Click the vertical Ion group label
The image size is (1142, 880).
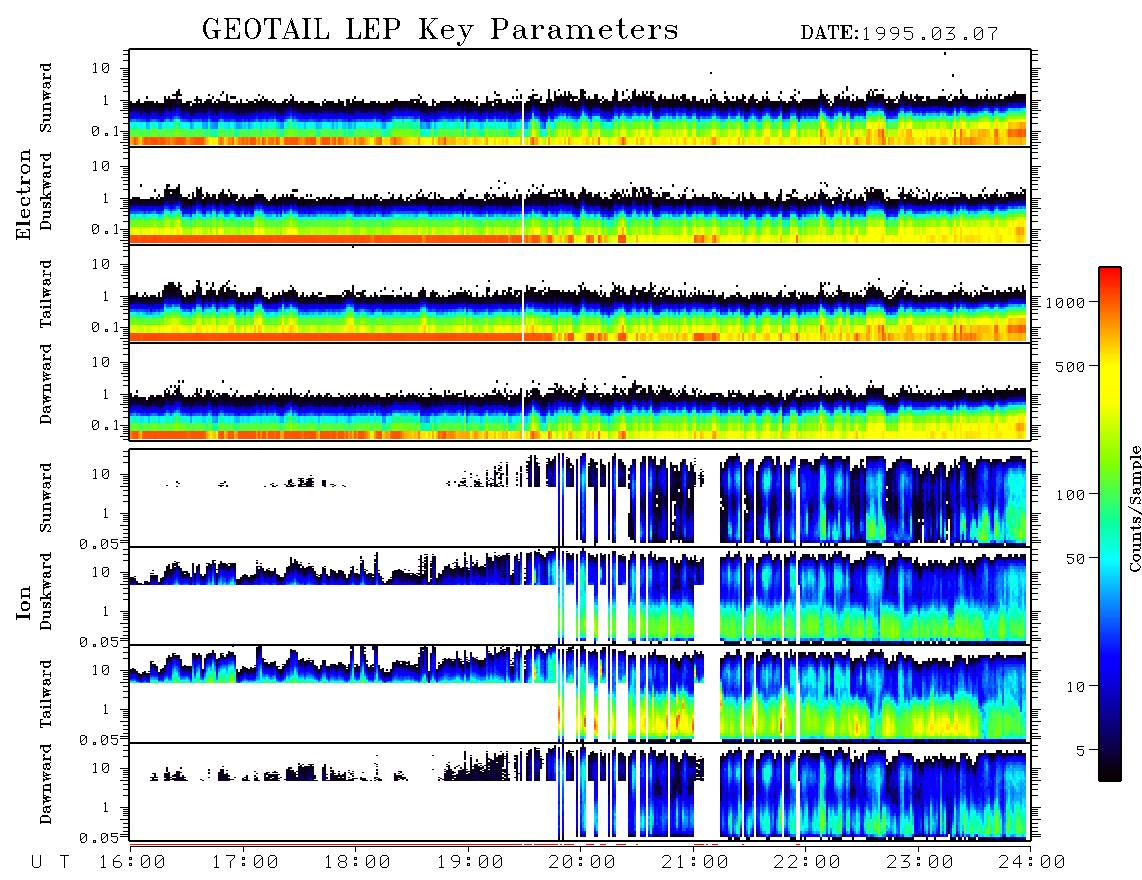click(23, 602)
